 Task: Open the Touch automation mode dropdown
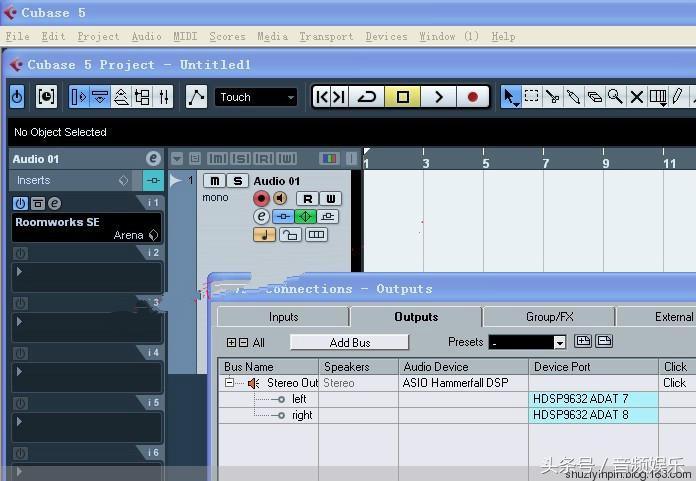point(256,97)
